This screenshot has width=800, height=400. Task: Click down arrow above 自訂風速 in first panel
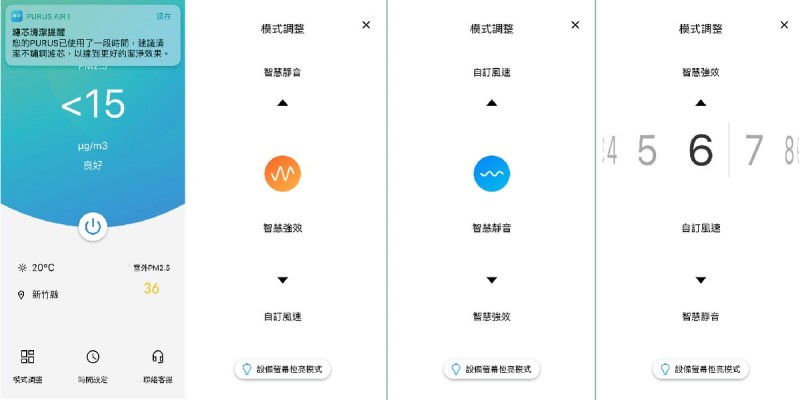point(283,280)
